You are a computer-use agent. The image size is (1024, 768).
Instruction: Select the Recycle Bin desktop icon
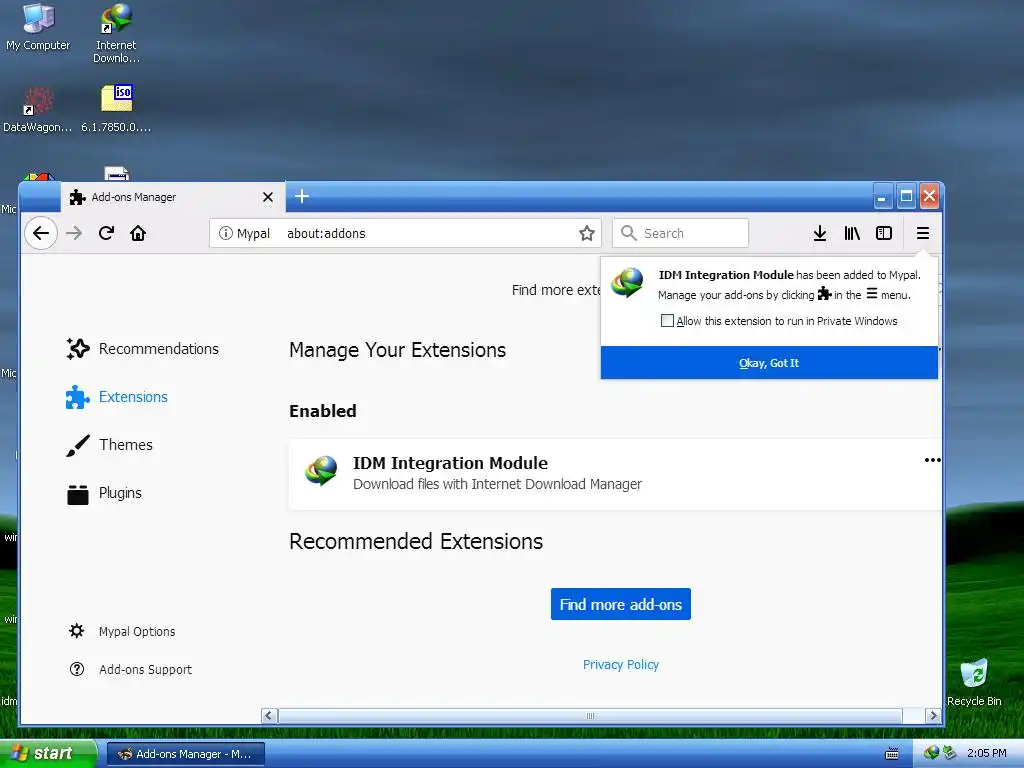pyautogui.click(x=974, y=682)
